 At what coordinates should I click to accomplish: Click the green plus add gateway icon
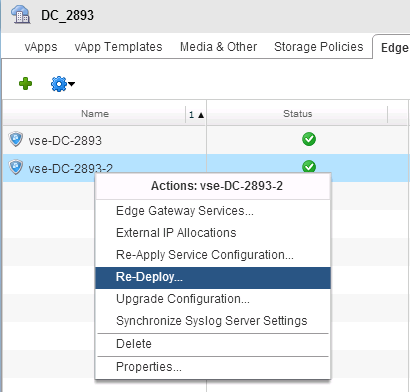coord(25,84)
